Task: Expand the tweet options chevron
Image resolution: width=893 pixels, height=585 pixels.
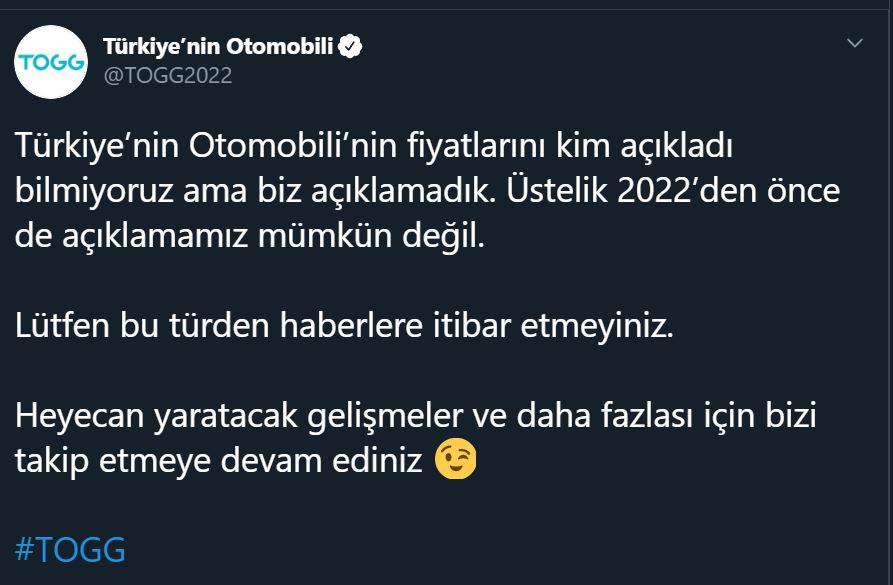Action: [855, 43]
